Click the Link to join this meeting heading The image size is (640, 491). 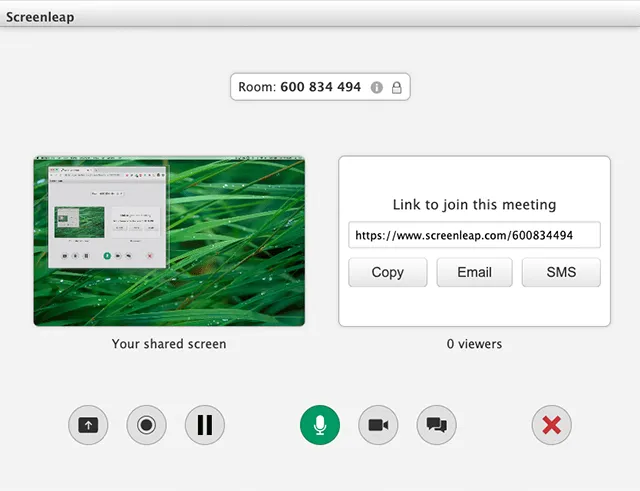(x=474, y=204)
